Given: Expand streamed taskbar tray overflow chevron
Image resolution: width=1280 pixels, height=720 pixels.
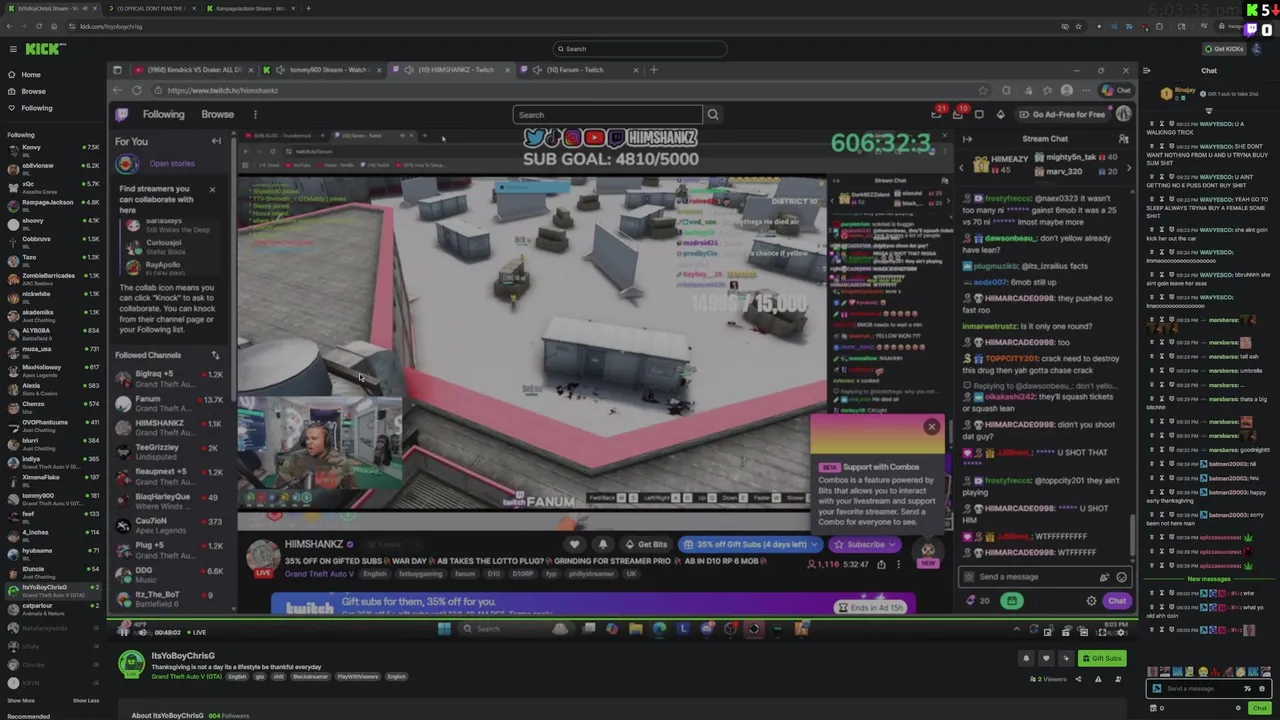Looking at the screenshot, I should pyautogui.click(x=1017, y=629).
